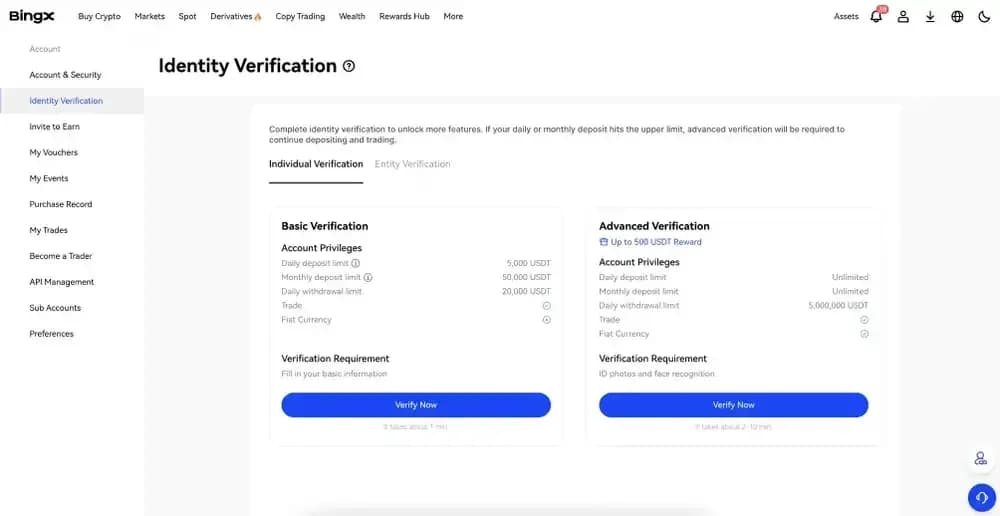Toggle dark mode moon icon
The height and width of the screenshot is (516, 1000).
984,17
